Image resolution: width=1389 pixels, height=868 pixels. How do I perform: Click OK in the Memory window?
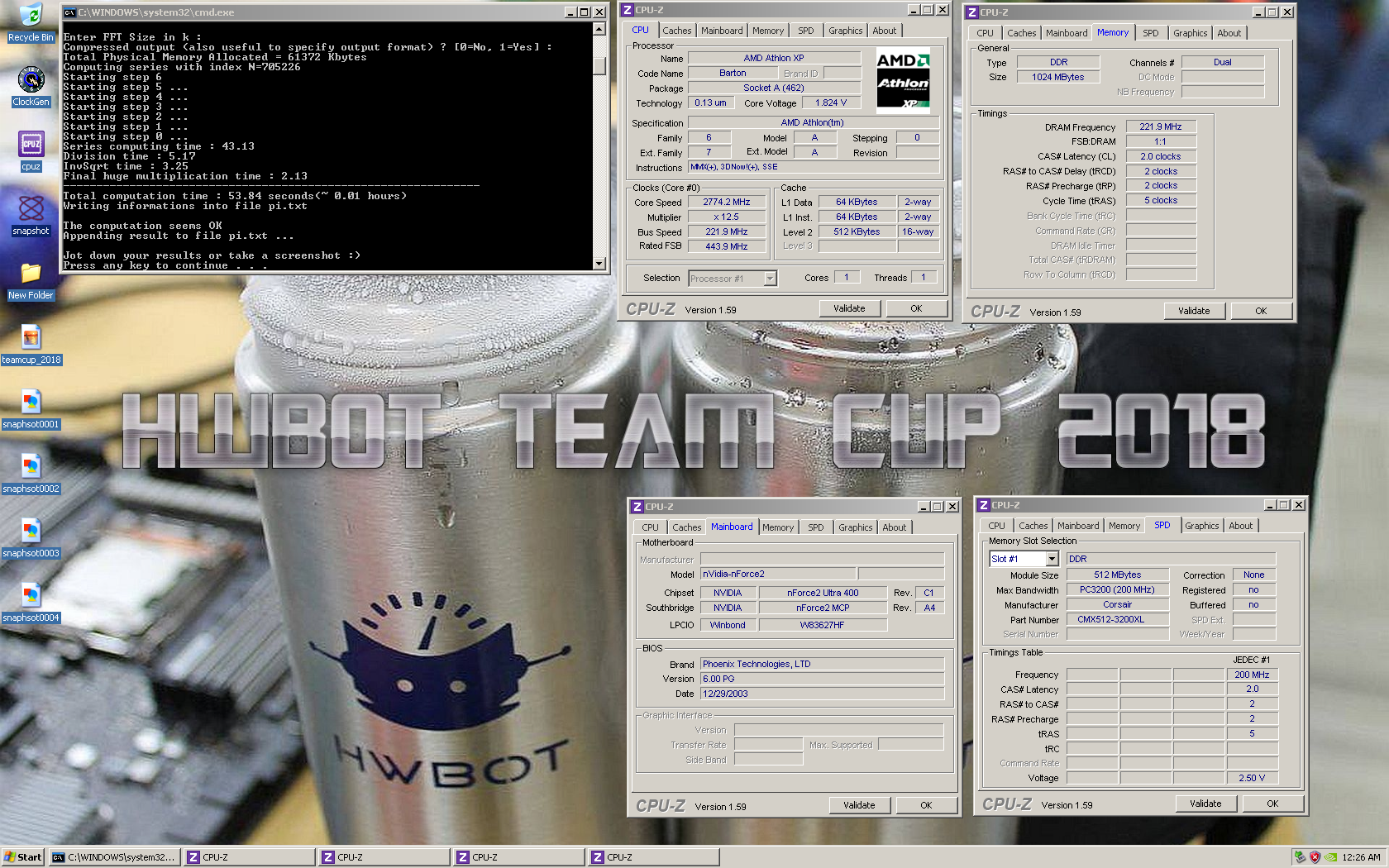[x=1261, y=311]
